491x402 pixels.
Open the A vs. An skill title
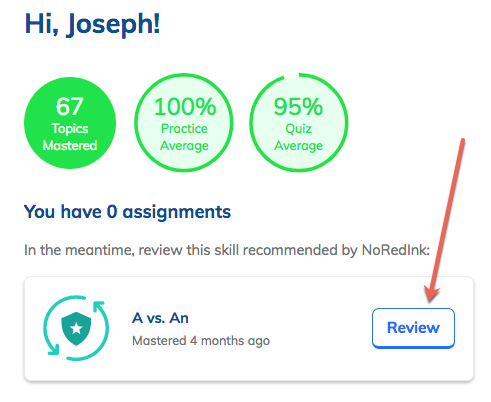160,318
